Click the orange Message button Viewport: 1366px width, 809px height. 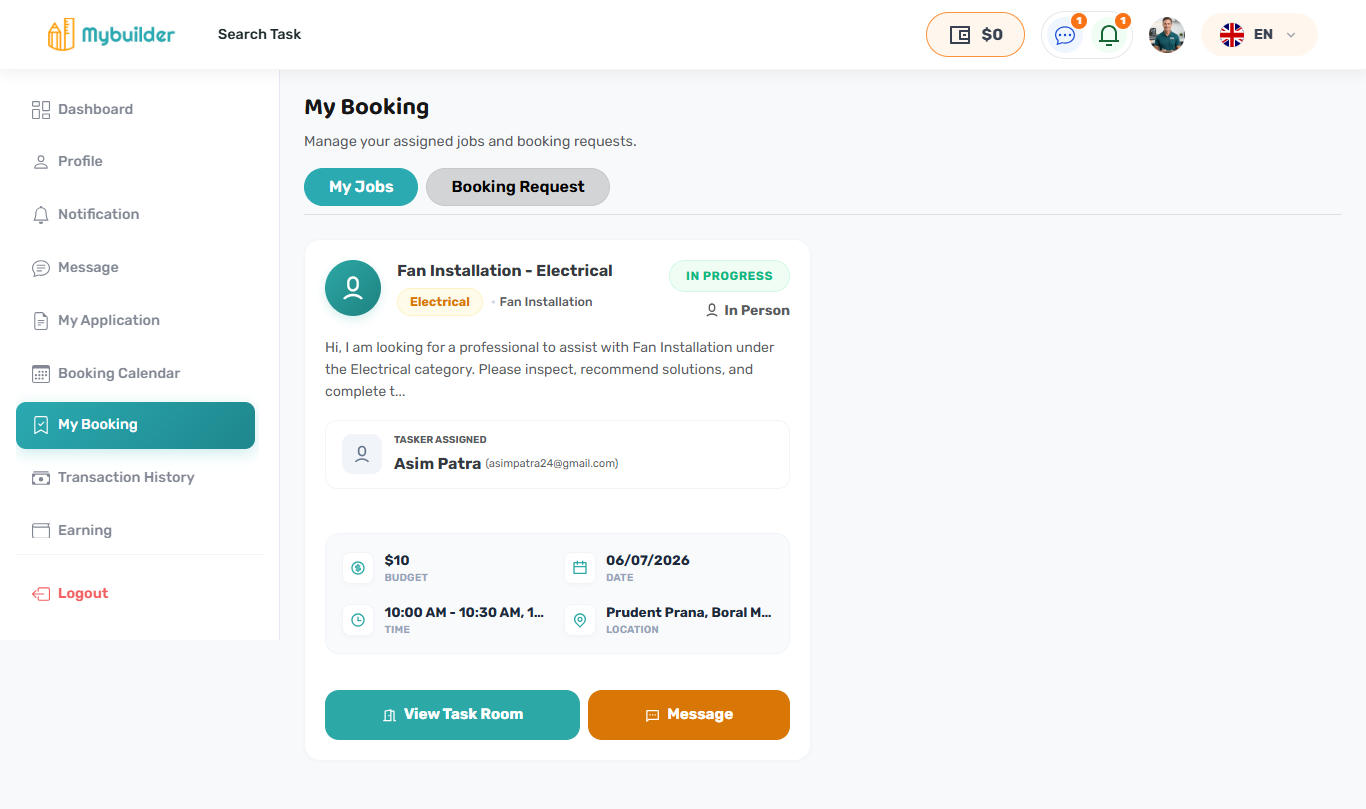click(x=689, y=715)
